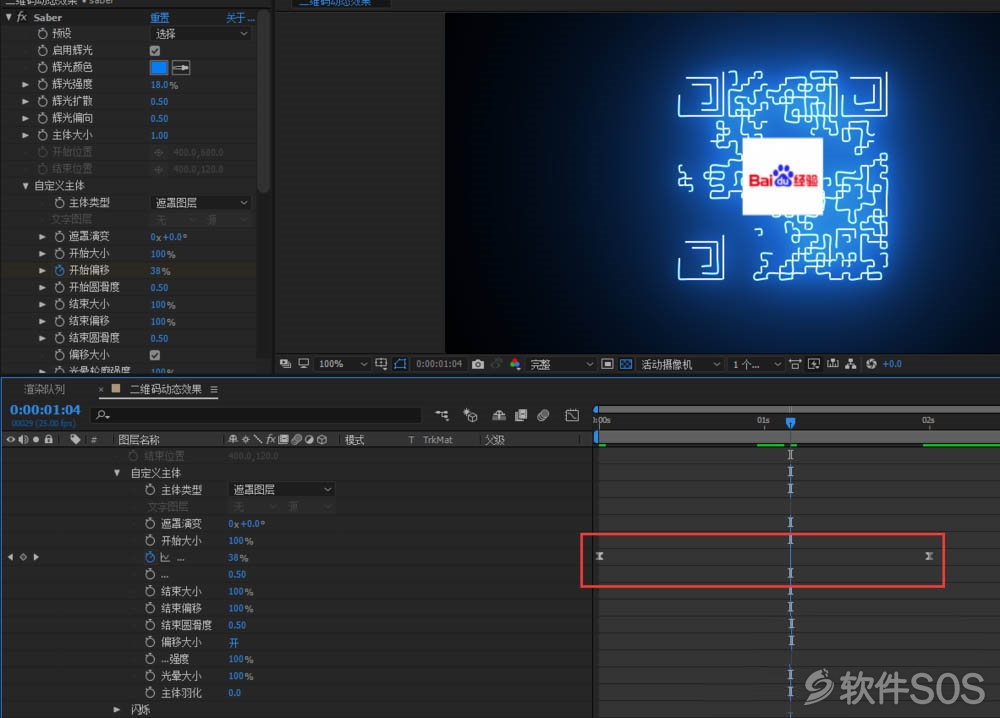The height and width of the screenshot is (718, 1000).
Task: Click the composition flowchart icon
Action: [x=851, y=364]
